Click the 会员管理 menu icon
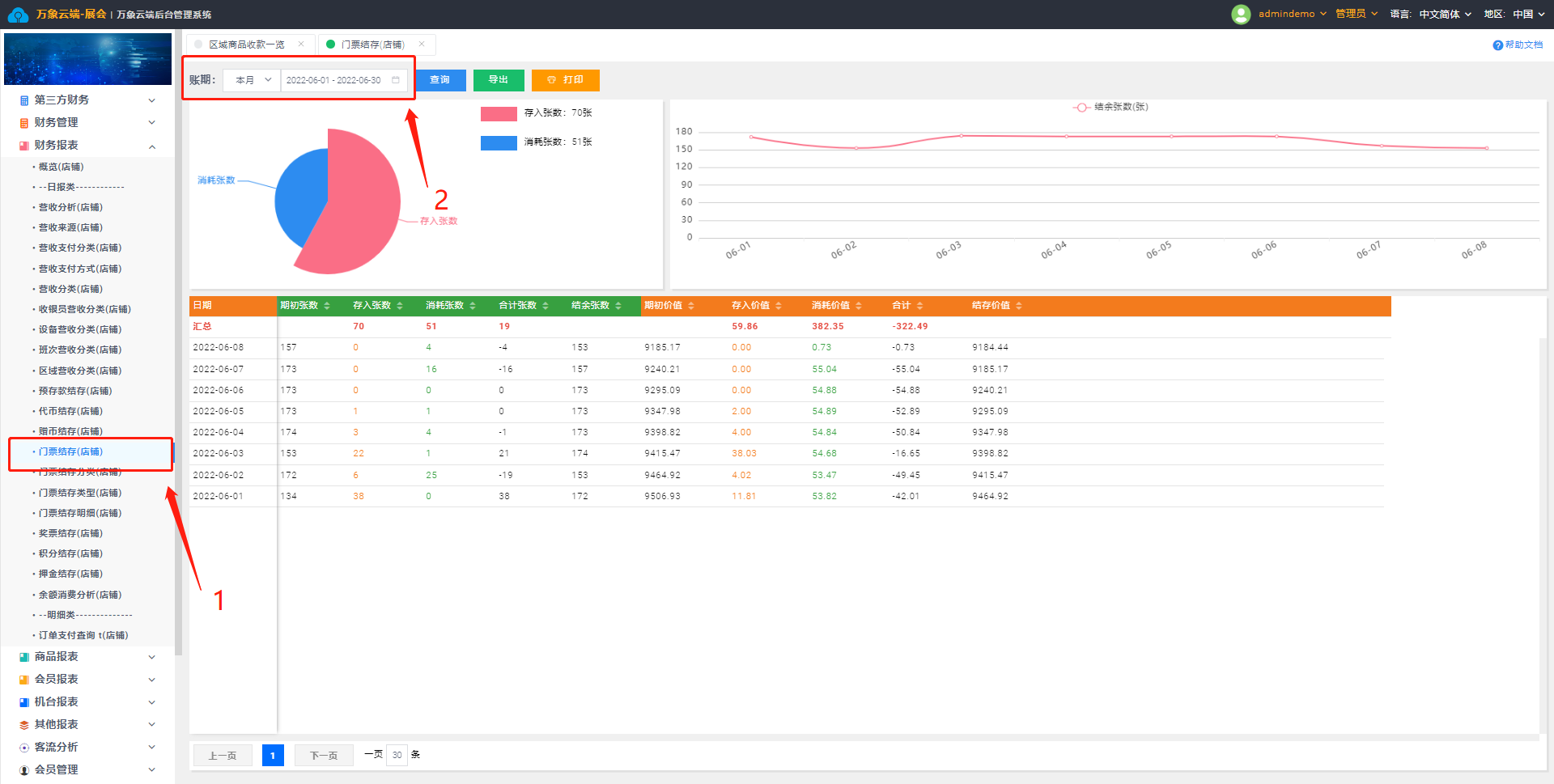The height and width of the screenshot is (784, 1554). [24, 770]
